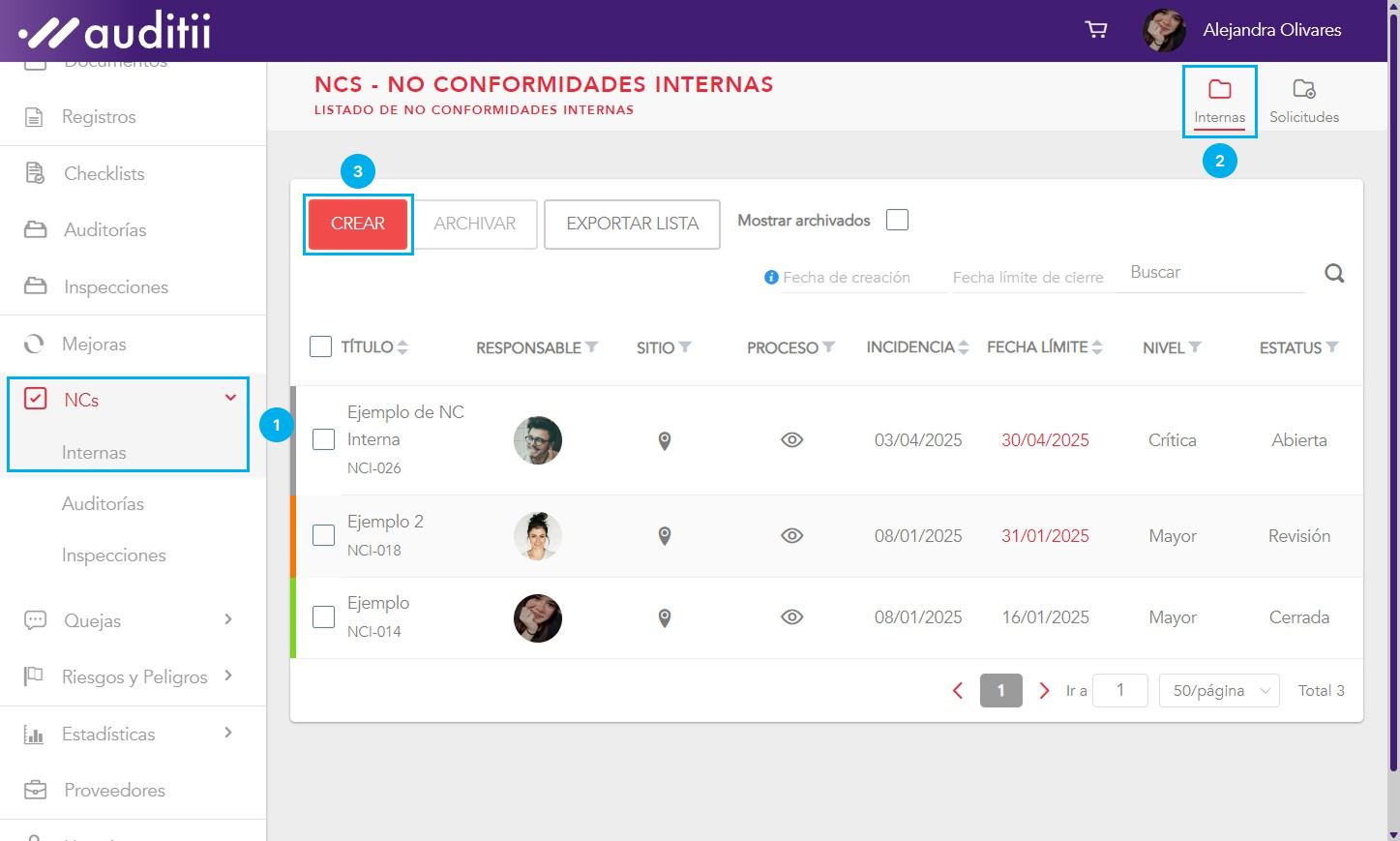The height and width of the screenshot is (841, 1400).
Task: Click the Solicitudes folder icon
Action: tap(1303, 90)
